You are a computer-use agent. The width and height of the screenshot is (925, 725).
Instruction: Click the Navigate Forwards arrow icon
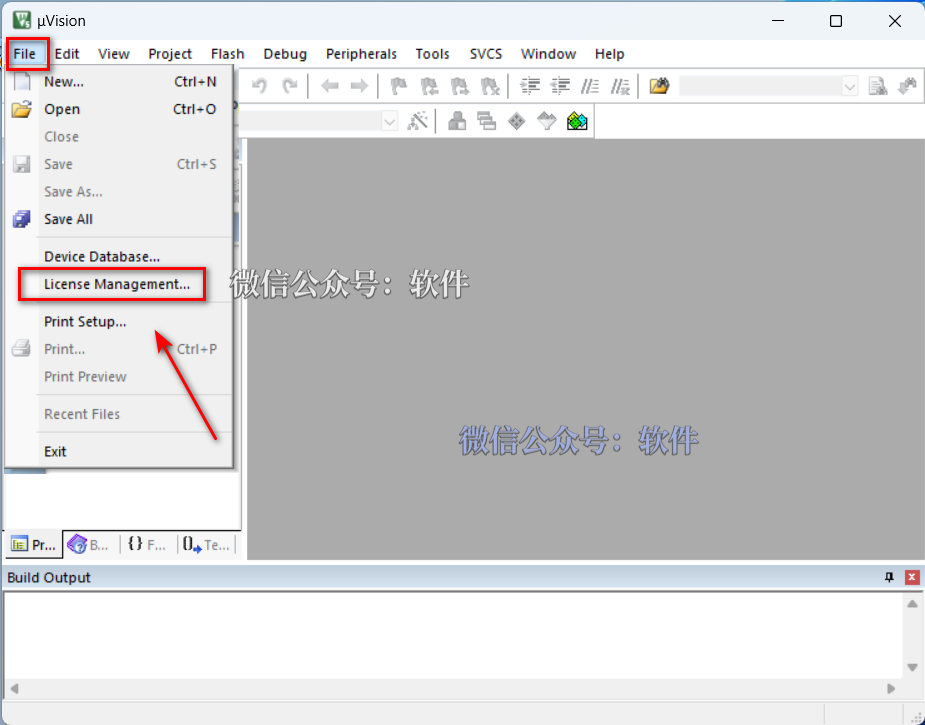(x=359, y=86)
